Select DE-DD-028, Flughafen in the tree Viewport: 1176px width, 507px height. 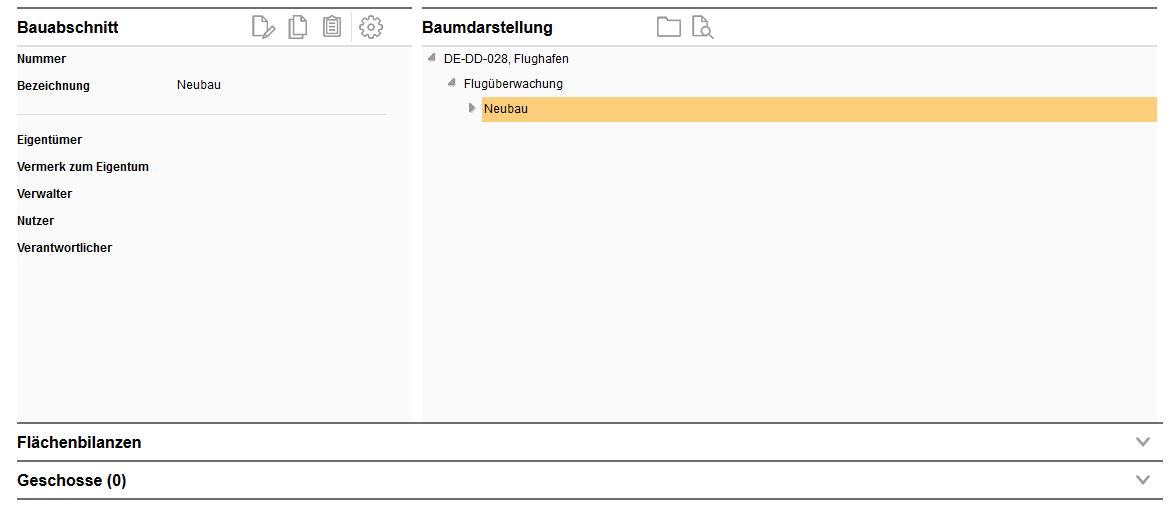(506, 59)
